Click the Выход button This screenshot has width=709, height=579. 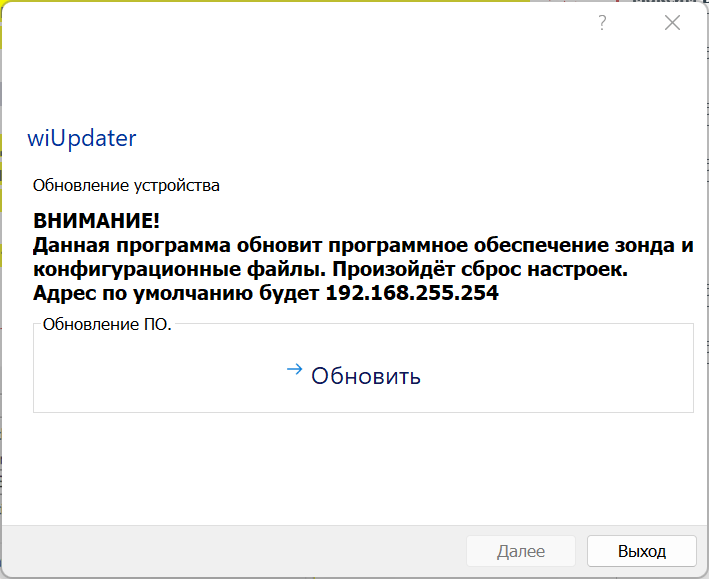[642, 551]
